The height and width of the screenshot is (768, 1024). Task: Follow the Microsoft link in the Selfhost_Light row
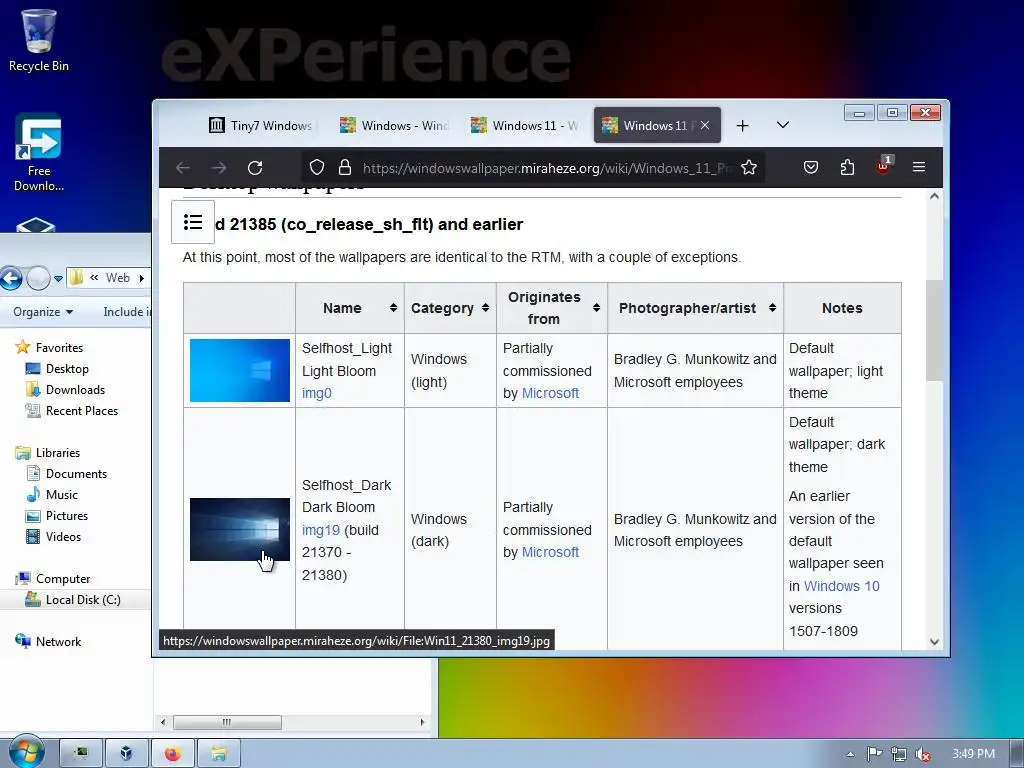pyautogui.click(x=551, y=393)
